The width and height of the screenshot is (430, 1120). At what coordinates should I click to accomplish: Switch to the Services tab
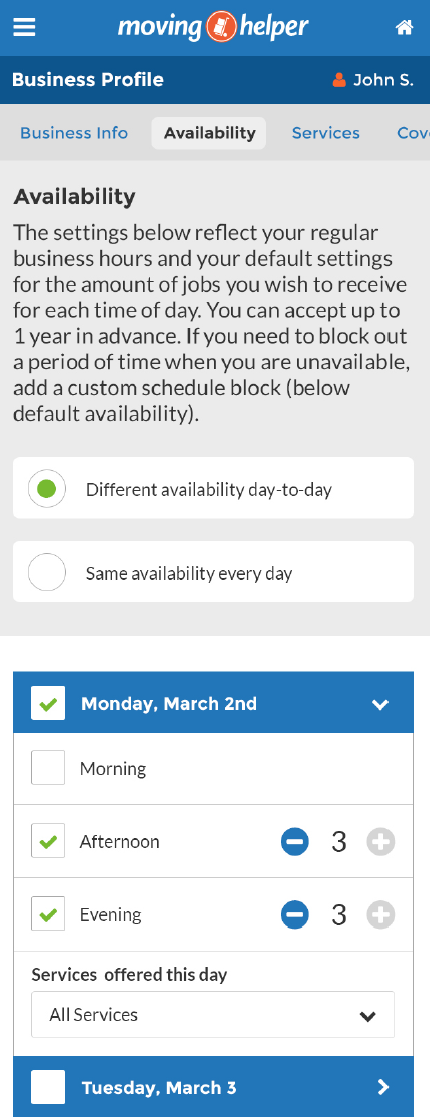pos(326,134)
